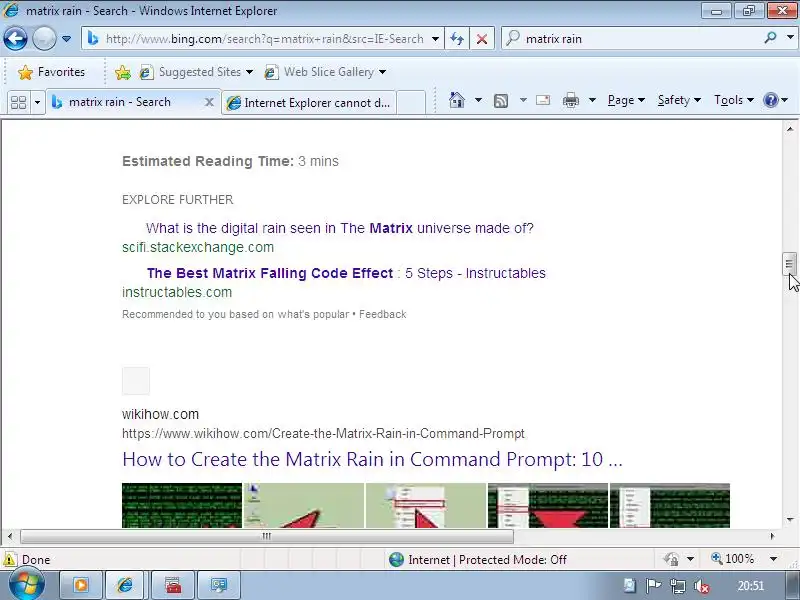The image size is (800, 600).
Task: Open the Help question mark menu
Action: tap(776, 100)
